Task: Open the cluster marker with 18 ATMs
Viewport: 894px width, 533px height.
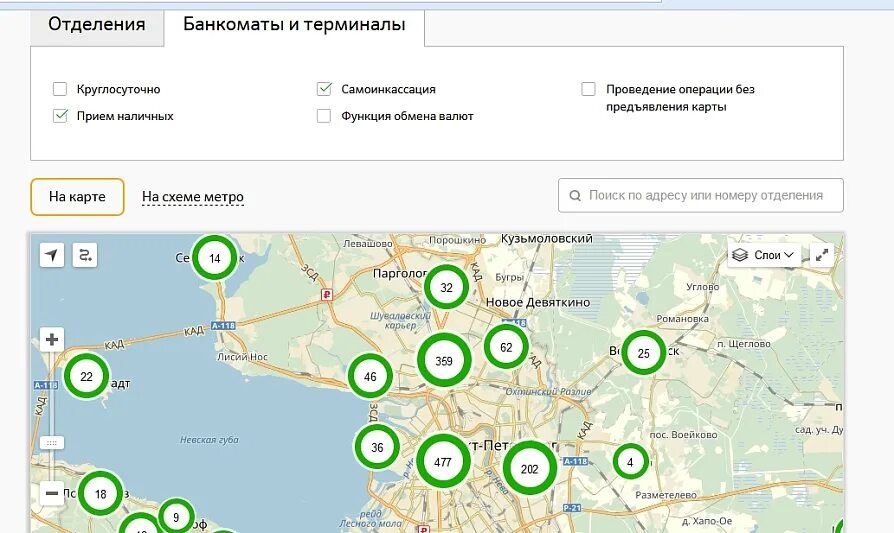Action: pyautogui.click(x=100, y=494)
